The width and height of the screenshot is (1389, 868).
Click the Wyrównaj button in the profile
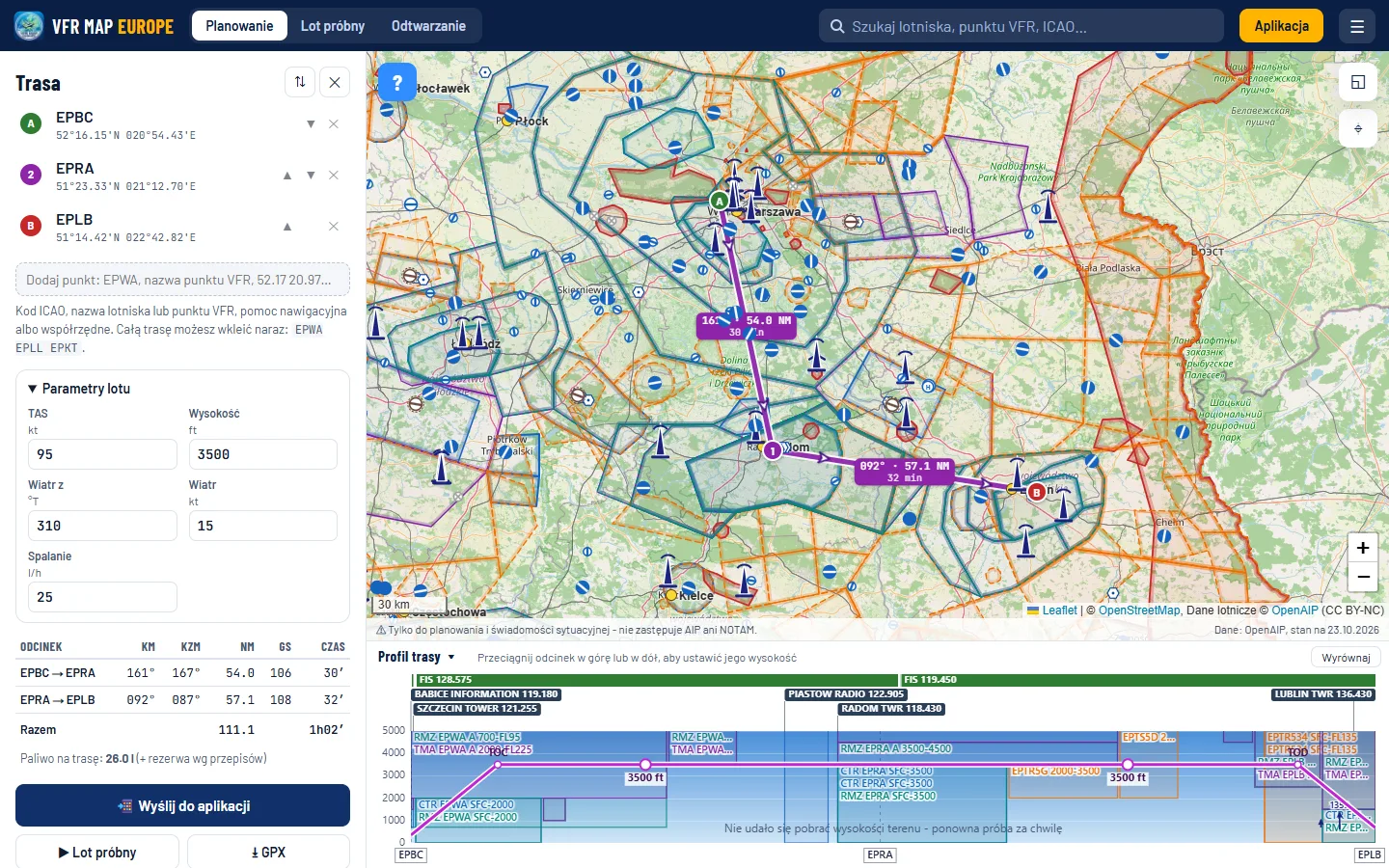coord(1346,658)
